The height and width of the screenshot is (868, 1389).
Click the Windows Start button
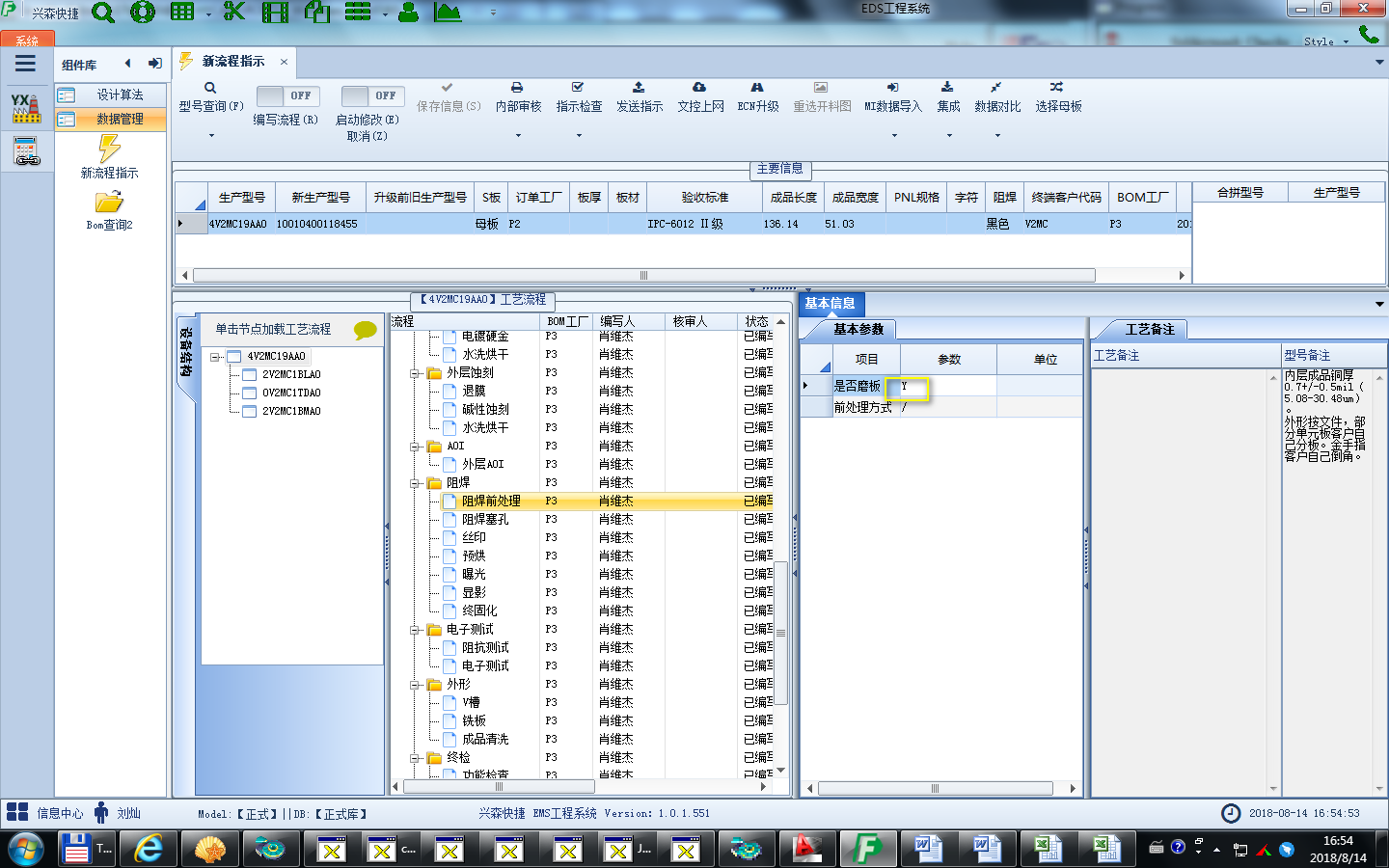tap(26, 849)
